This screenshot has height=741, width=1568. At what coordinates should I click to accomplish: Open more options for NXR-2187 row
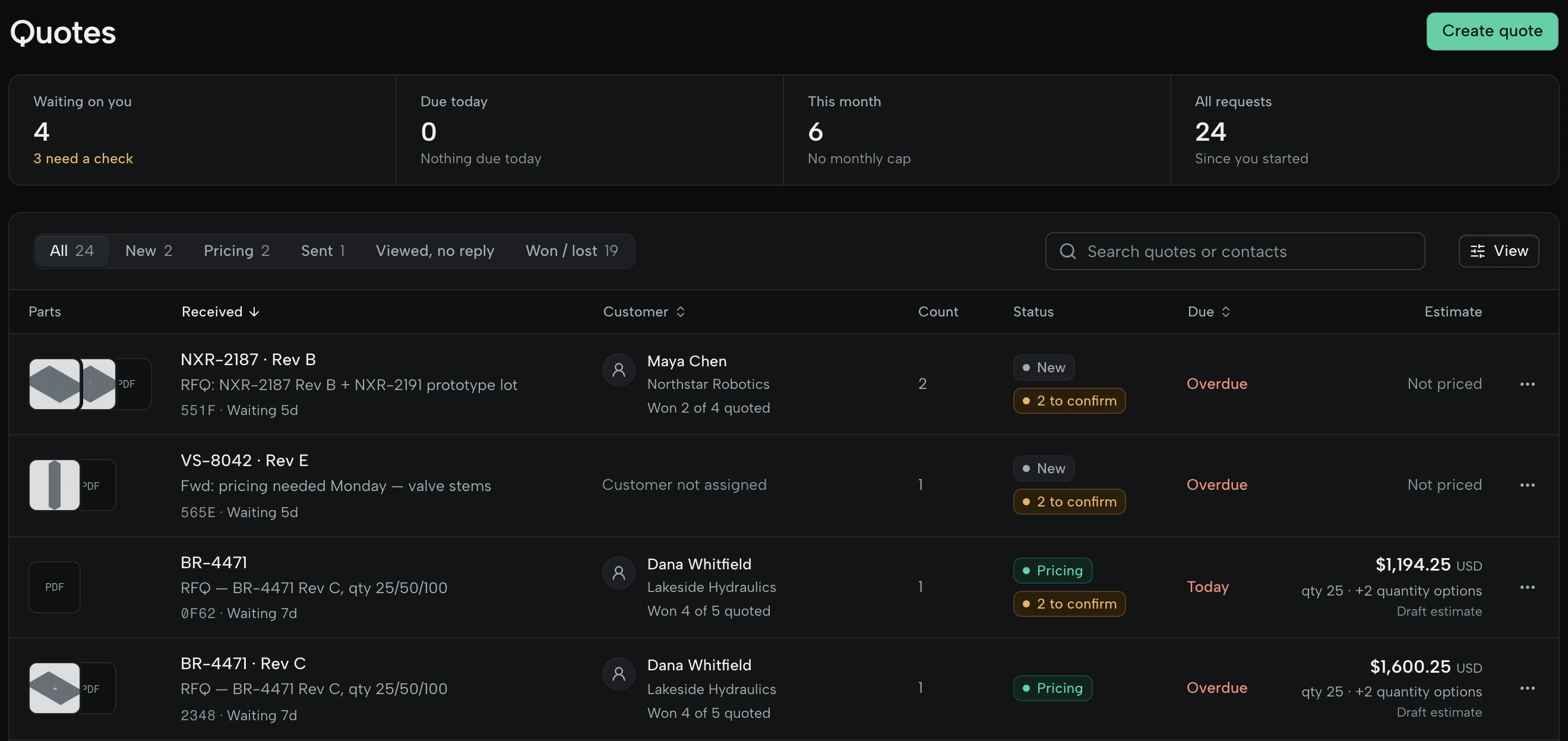[1526, 384]
